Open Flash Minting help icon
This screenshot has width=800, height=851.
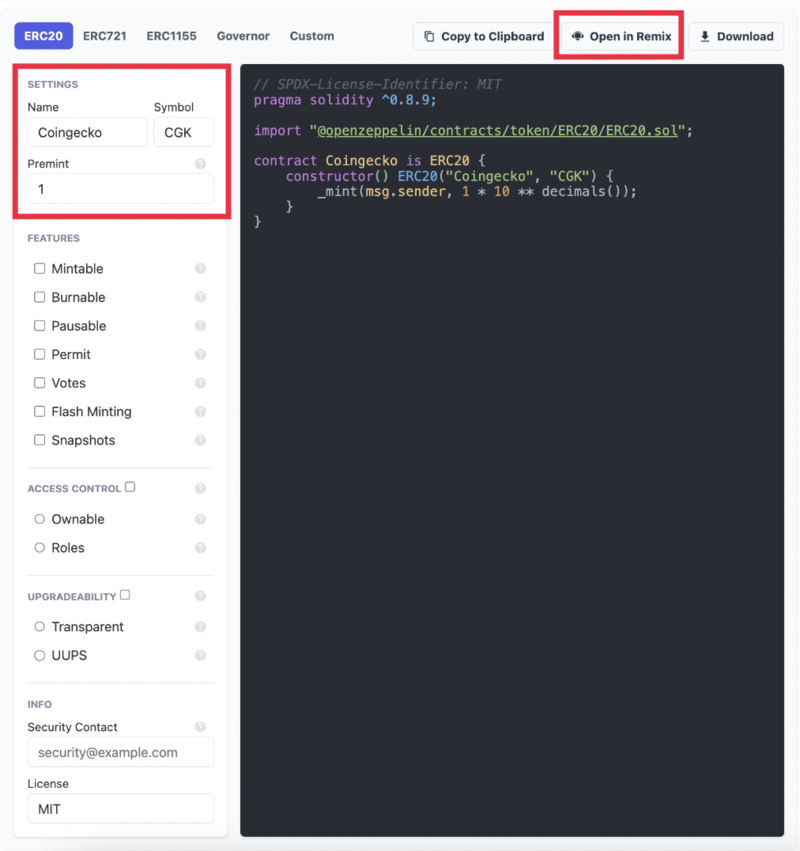(200, 411)
